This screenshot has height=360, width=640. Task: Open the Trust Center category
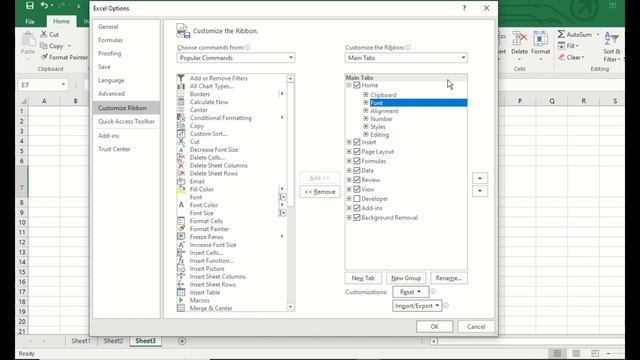tap(114, 149)
